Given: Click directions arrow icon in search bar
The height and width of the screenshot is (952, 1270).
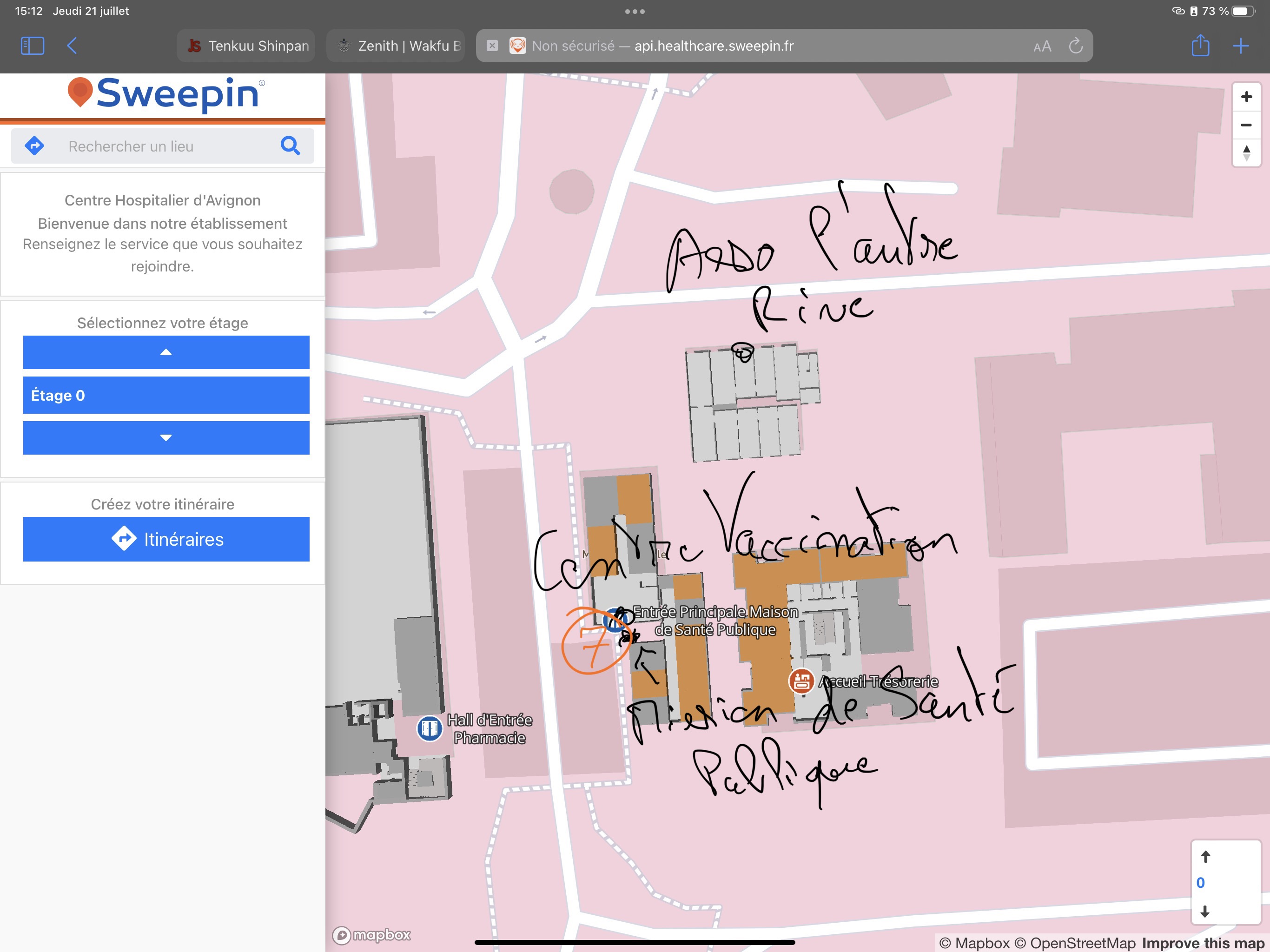Looking at the screenshot, I should [35, 146].
